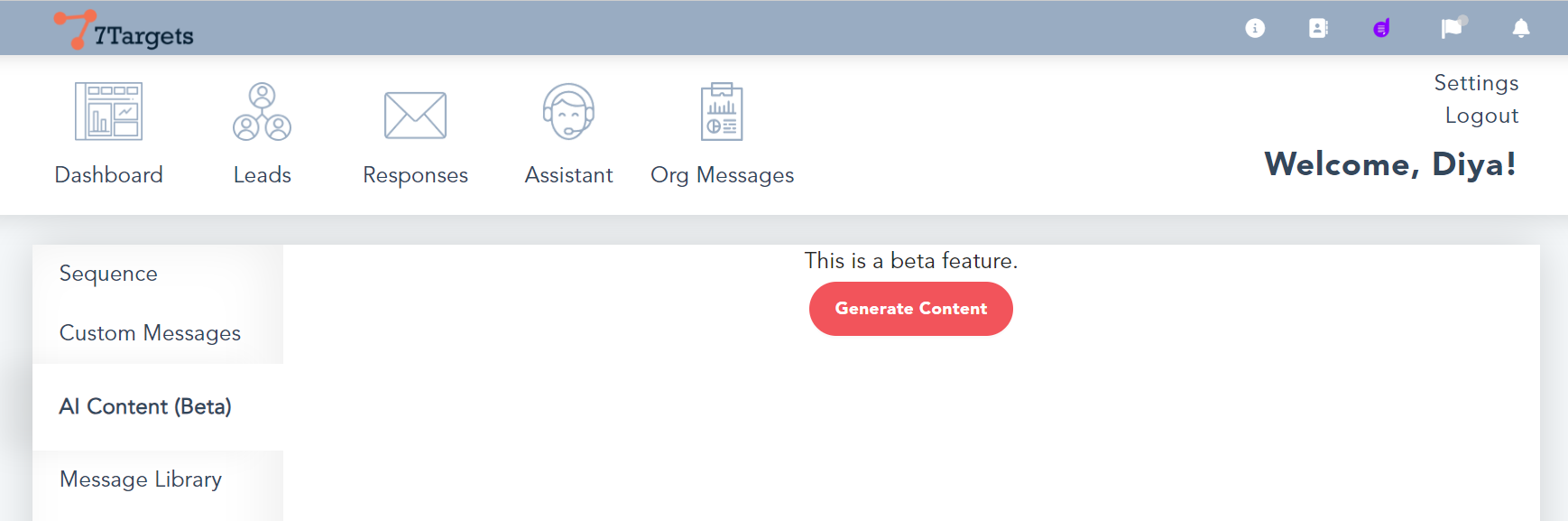Switch to Message Library
Viewport: 1568px width, 521px height.
(x=141, y=479)
